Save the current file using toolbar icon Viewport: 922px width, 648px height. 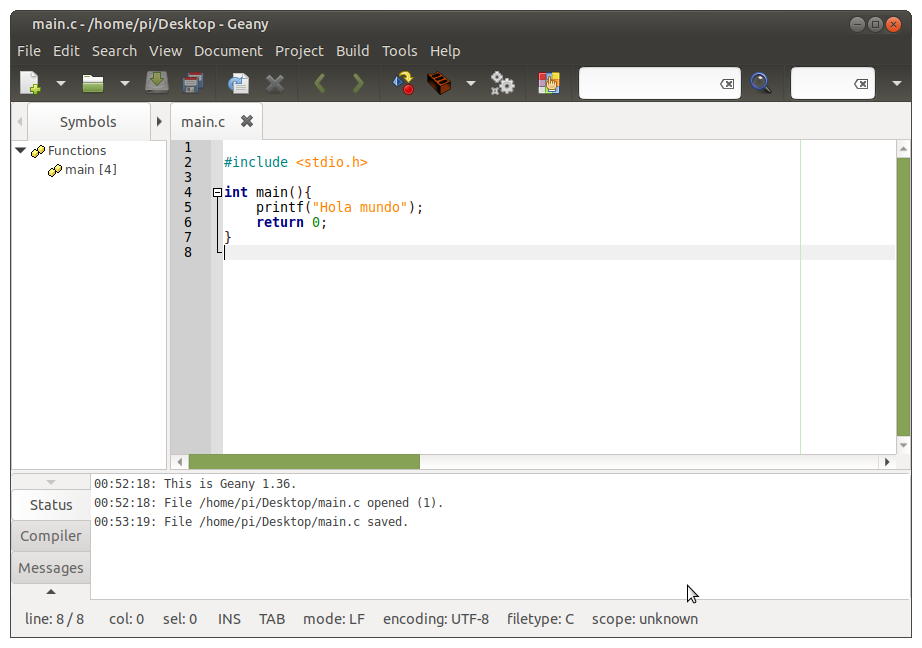click(x=157, y=83)
